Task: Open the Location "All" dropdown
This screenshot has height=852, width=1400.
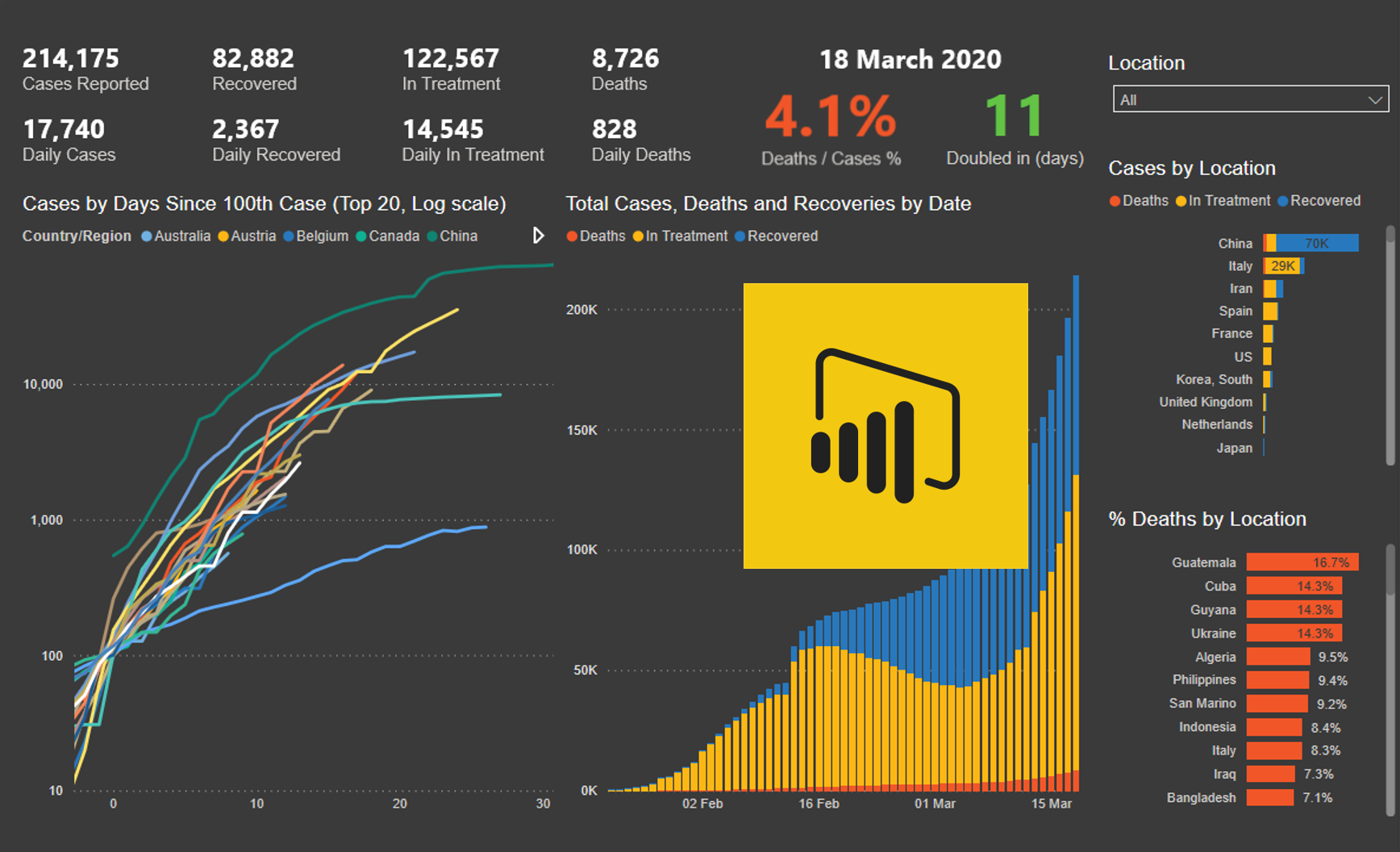Action: pos(1249,99)
